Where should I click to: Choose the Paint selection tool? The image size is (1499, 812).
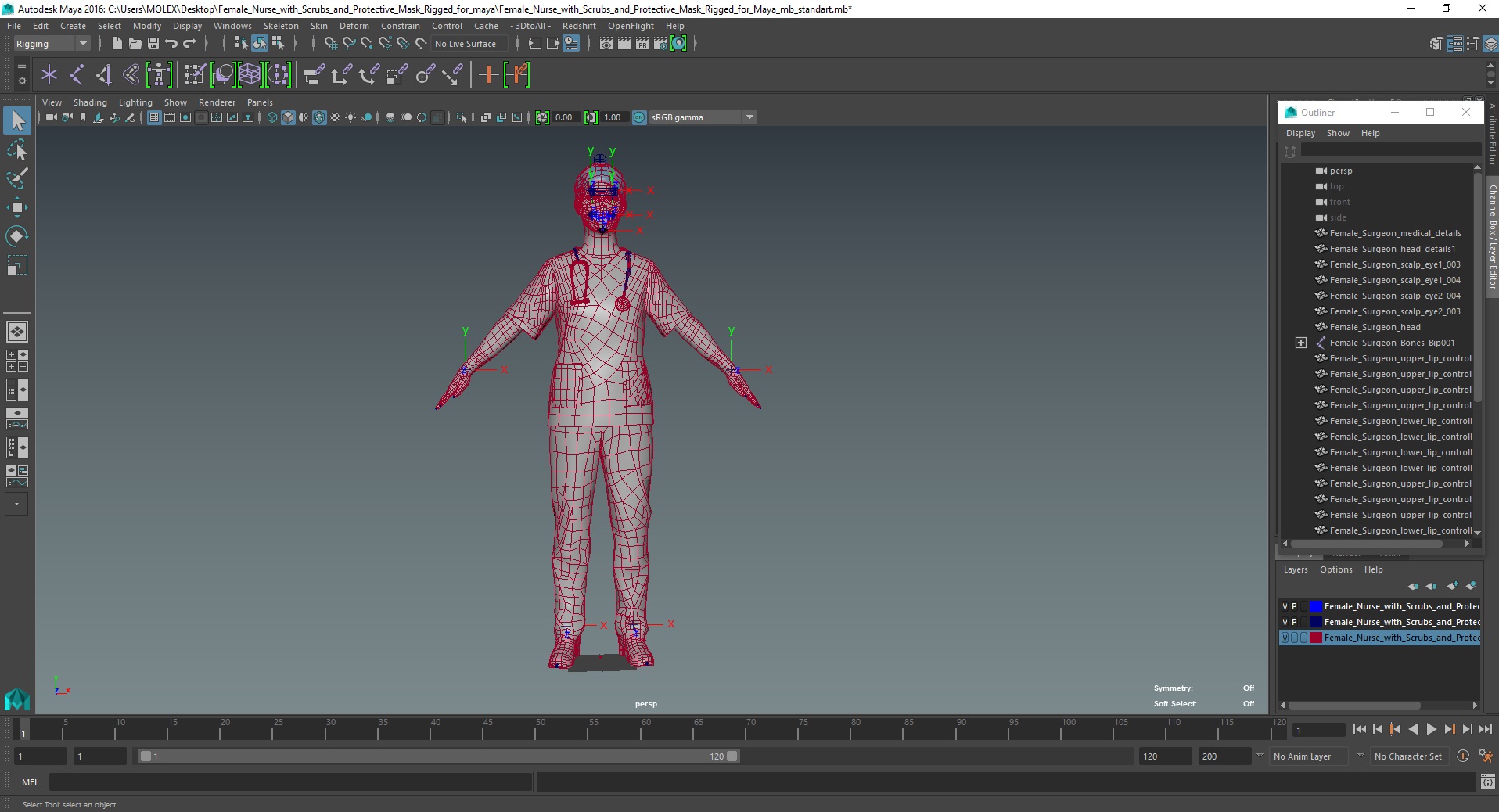(17, 178)
